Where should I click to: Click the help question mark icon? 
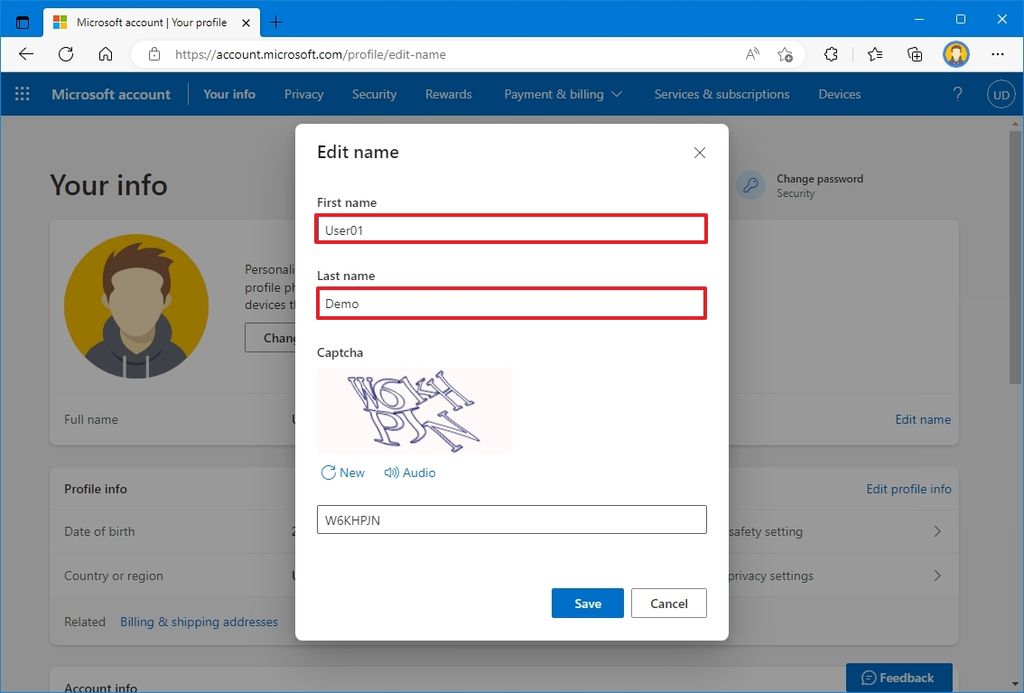pos(957,93)
